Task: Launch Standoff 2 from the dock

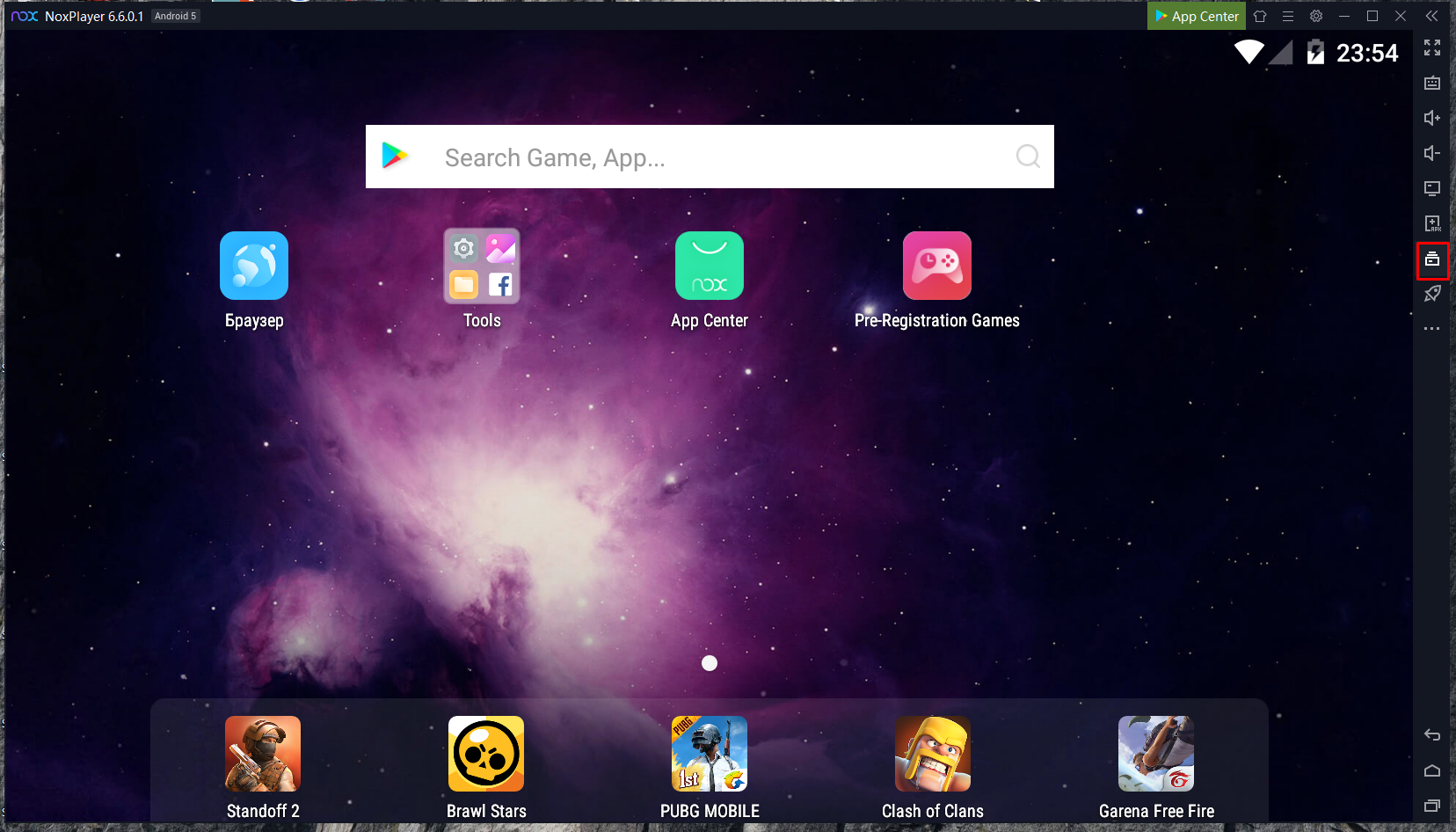Action: [263, 754]
